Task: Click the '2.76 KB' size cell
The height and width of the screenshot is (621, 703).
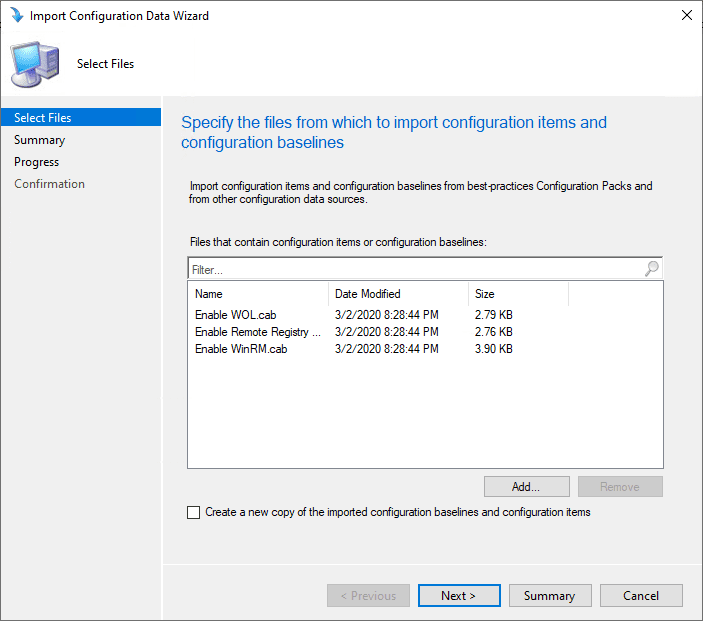Action: coord(494,332)
